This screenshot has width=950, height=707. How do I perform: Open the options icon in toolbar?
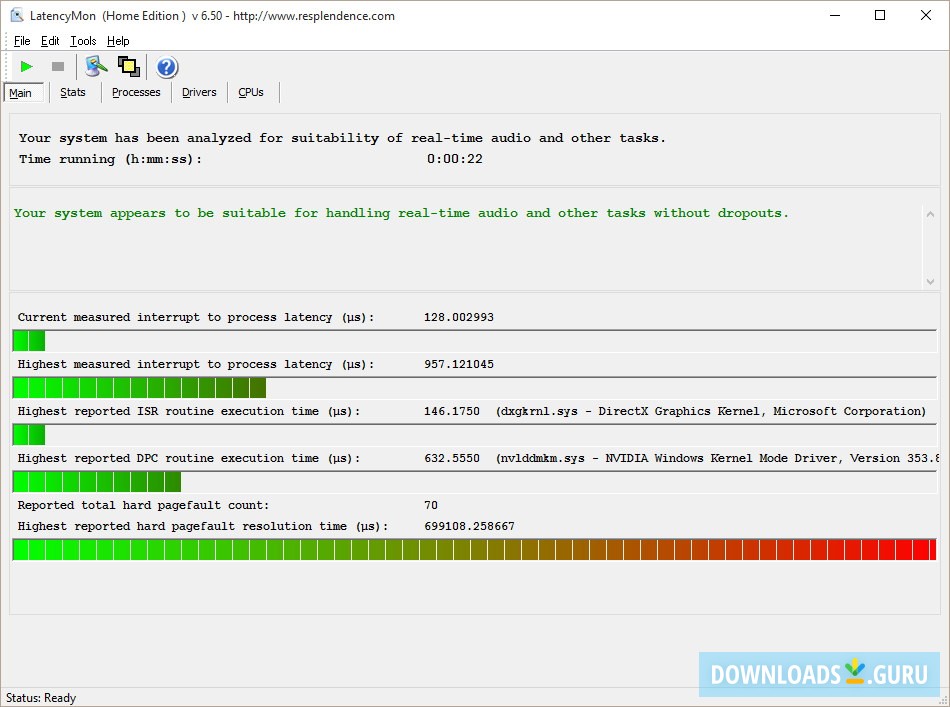click(96, 67)
